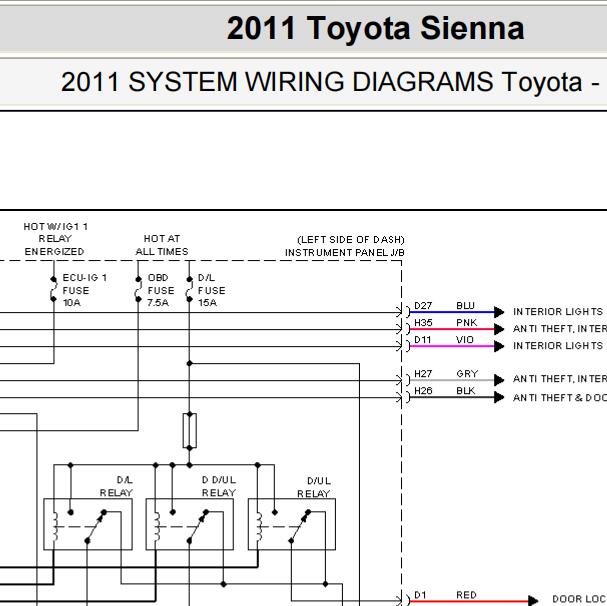Click the 2011 Toyota Sienna title
Screen dimensions: 607x606
(x=375, y=28)
